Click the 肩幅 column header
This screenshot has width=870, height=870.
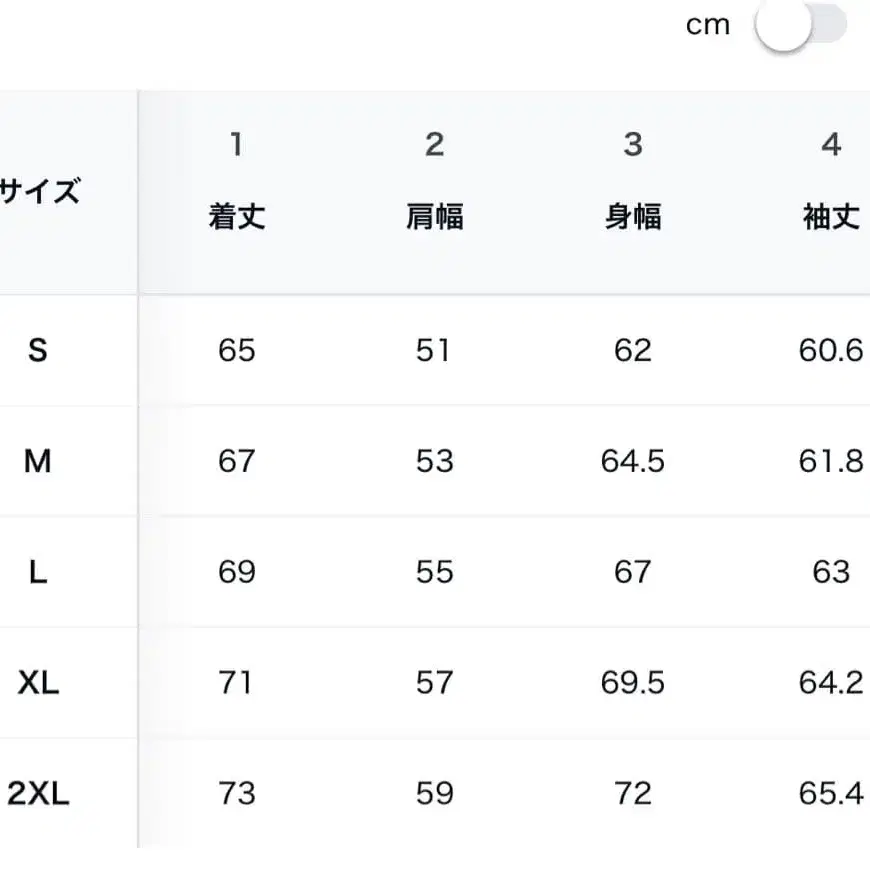tap(434, 216)
